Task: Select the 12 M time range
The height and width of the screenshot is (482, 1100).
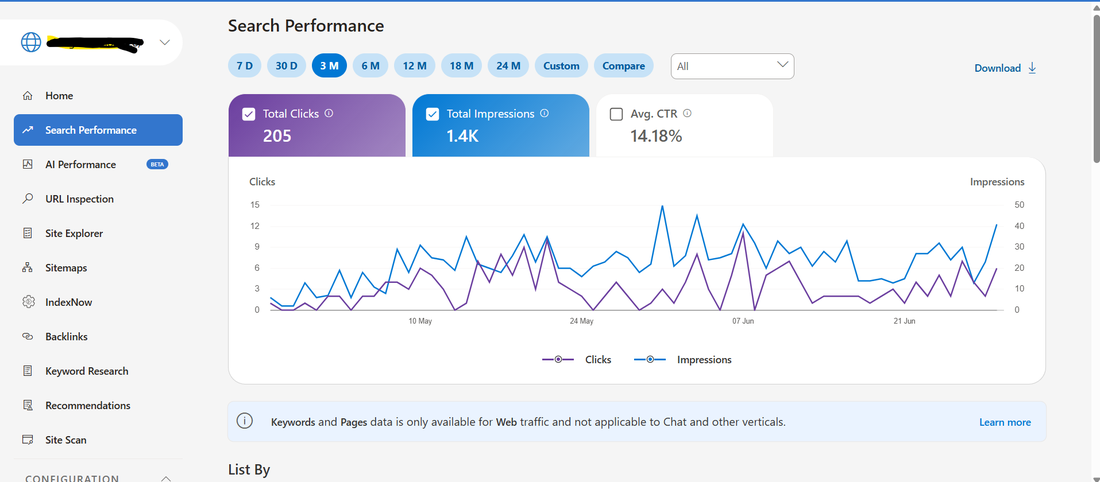Action: (x=414, y=66)
